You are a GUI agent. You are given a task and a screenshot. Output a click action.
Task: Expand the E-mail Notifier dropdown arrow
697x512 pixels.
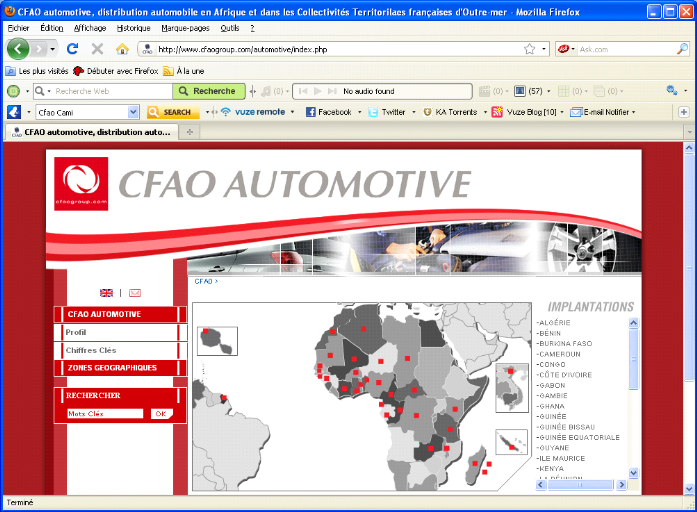point(633,112)
